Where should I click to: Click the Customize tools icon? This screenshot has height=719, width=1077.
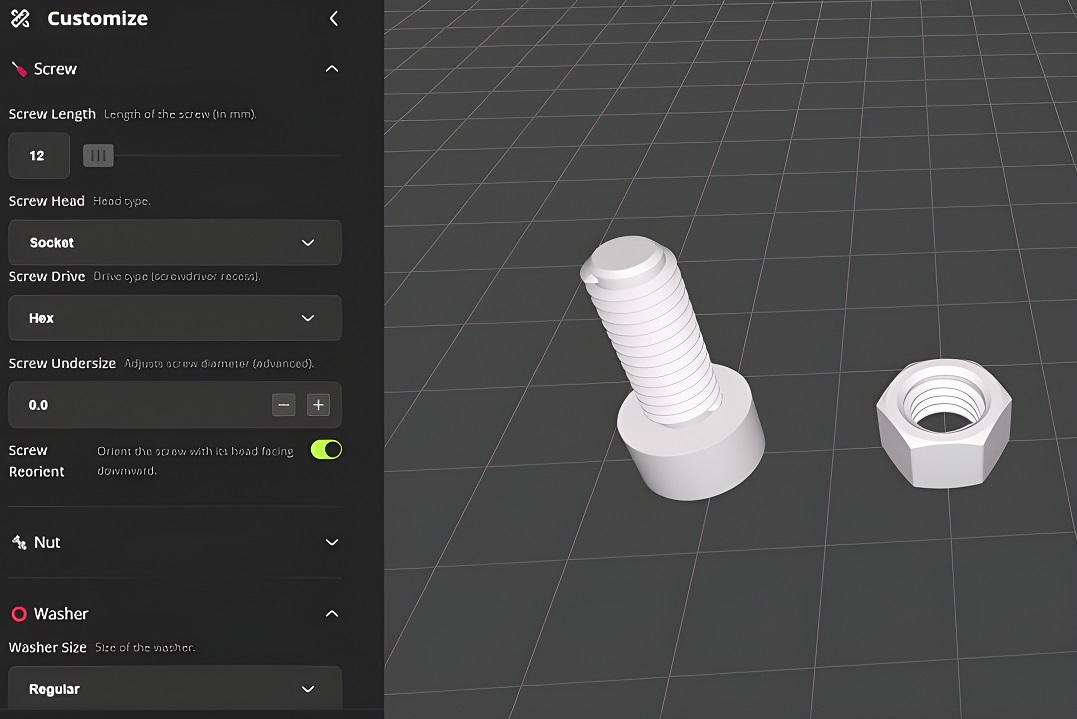click(20, 19)
